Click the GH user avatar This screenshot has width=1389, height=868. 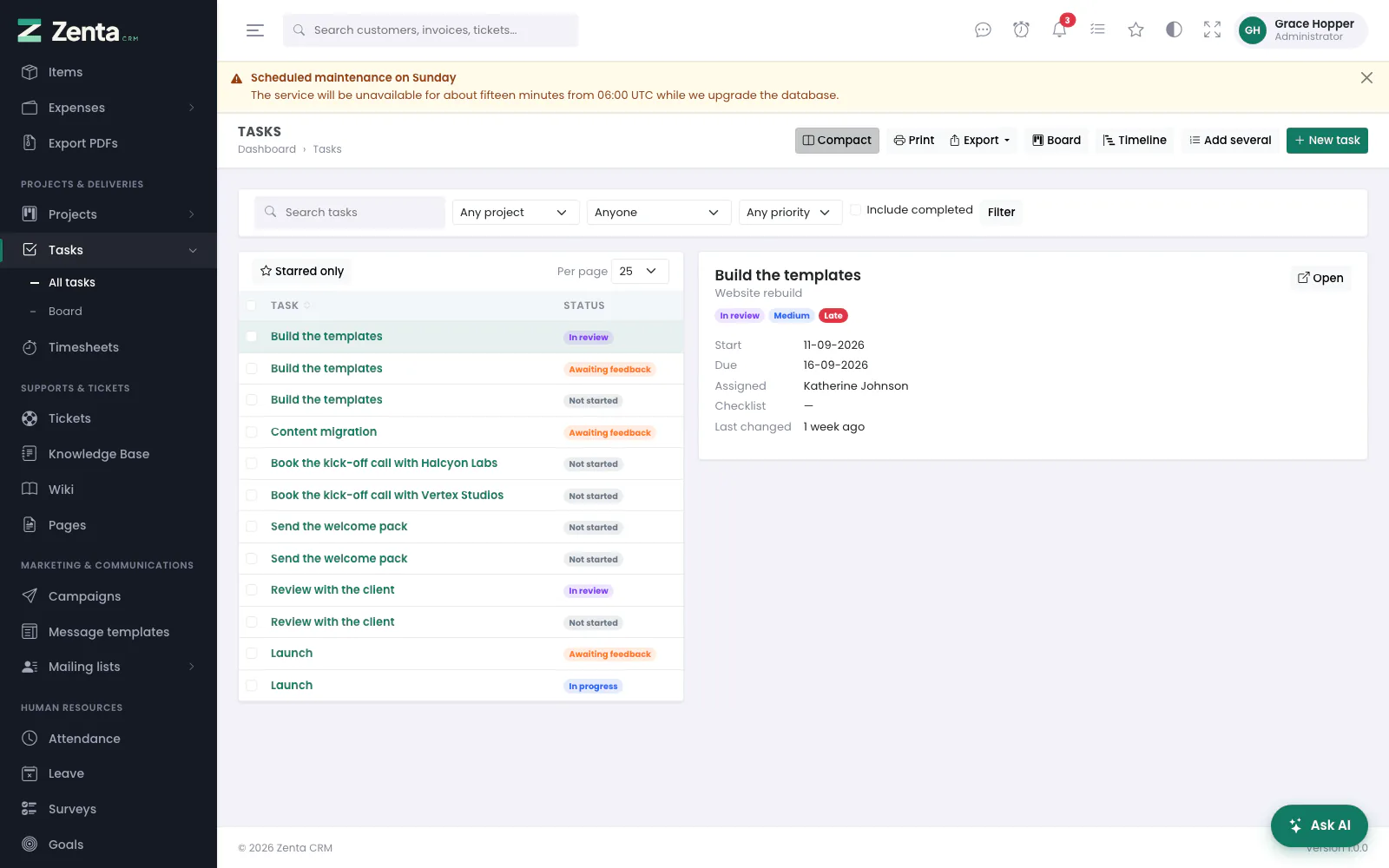1252,30
